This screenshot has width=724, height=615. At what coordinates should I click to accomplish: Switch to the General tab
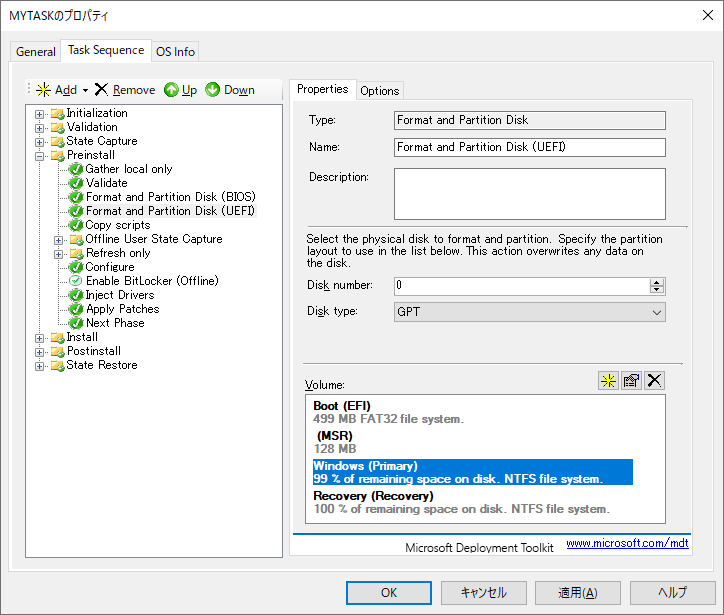click(x=36, y=52)
